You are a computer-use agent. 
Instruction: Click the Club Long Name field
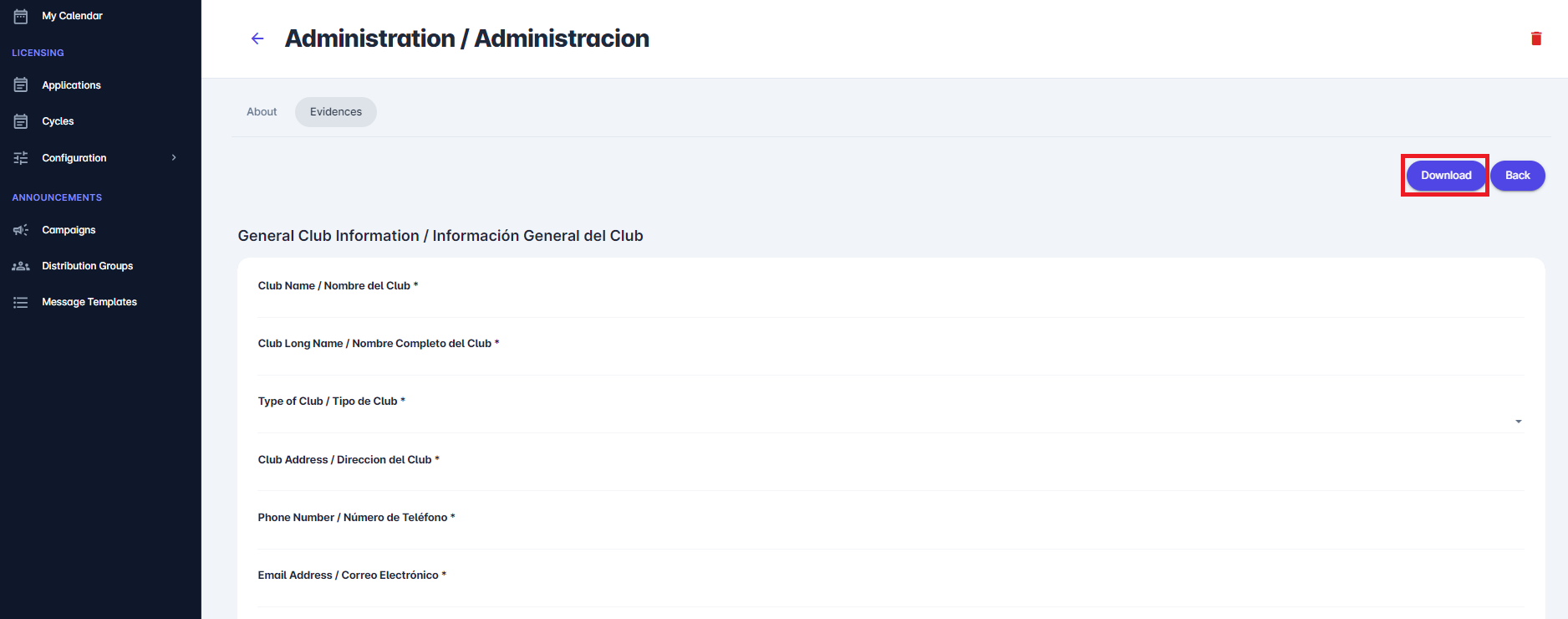[890, 363]
